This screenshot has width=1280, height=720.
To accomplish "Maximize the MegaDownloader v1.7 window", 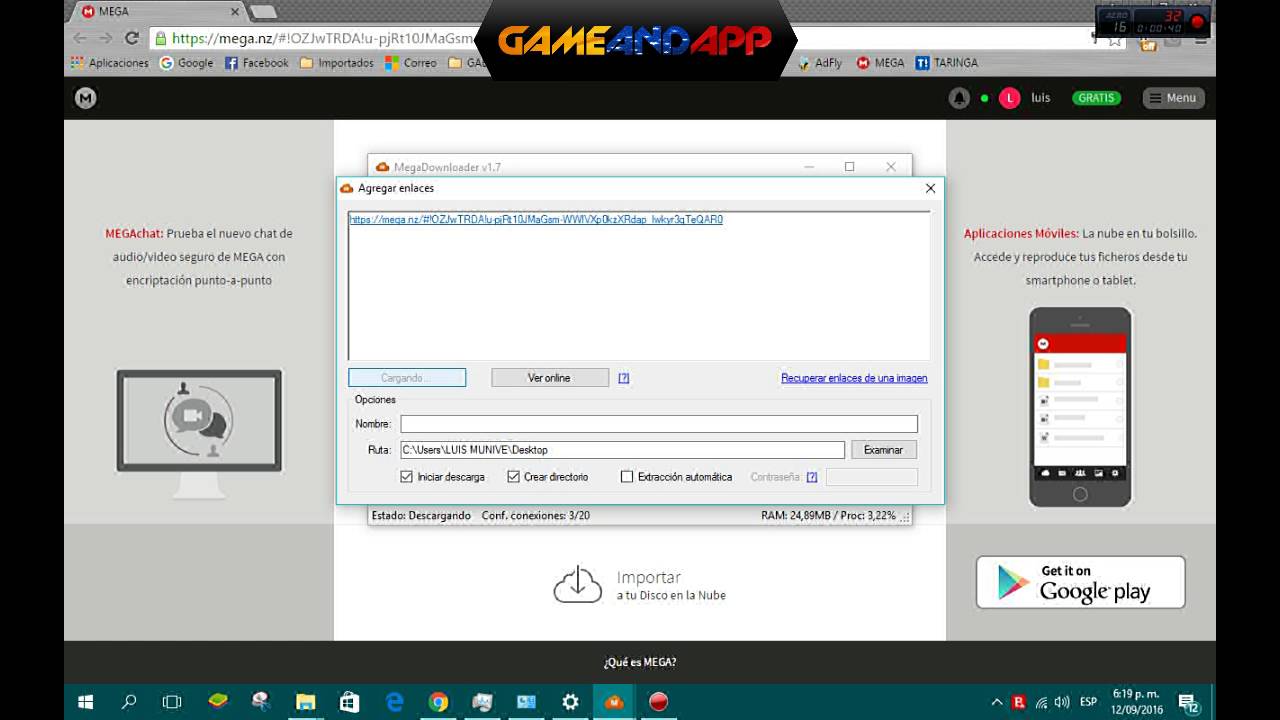I will pos(849,167).
